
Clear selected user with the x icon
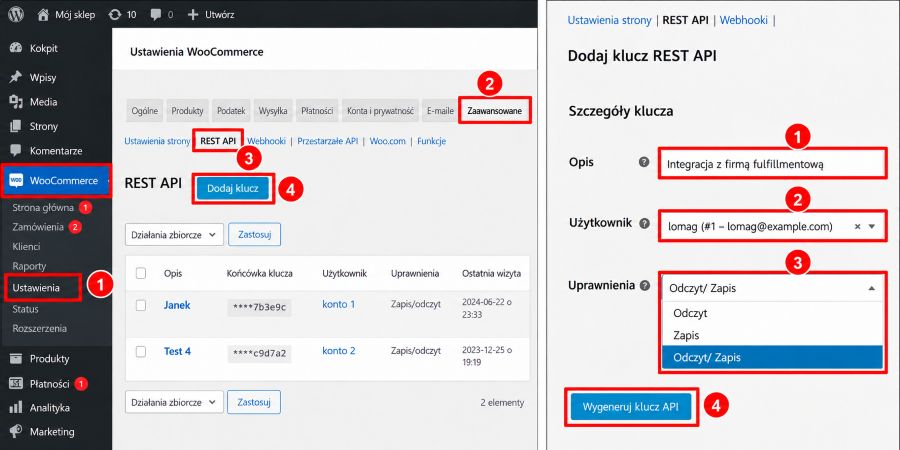click(x=857, y=227)
